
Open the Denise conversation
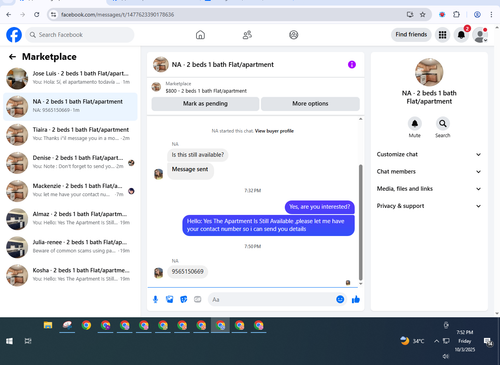coord(70,163)
